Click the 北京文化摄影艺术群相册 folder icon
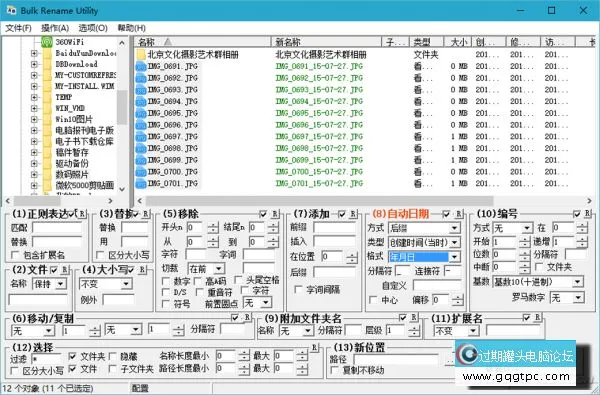The image size is (600, 395). (x=141, y=54)
